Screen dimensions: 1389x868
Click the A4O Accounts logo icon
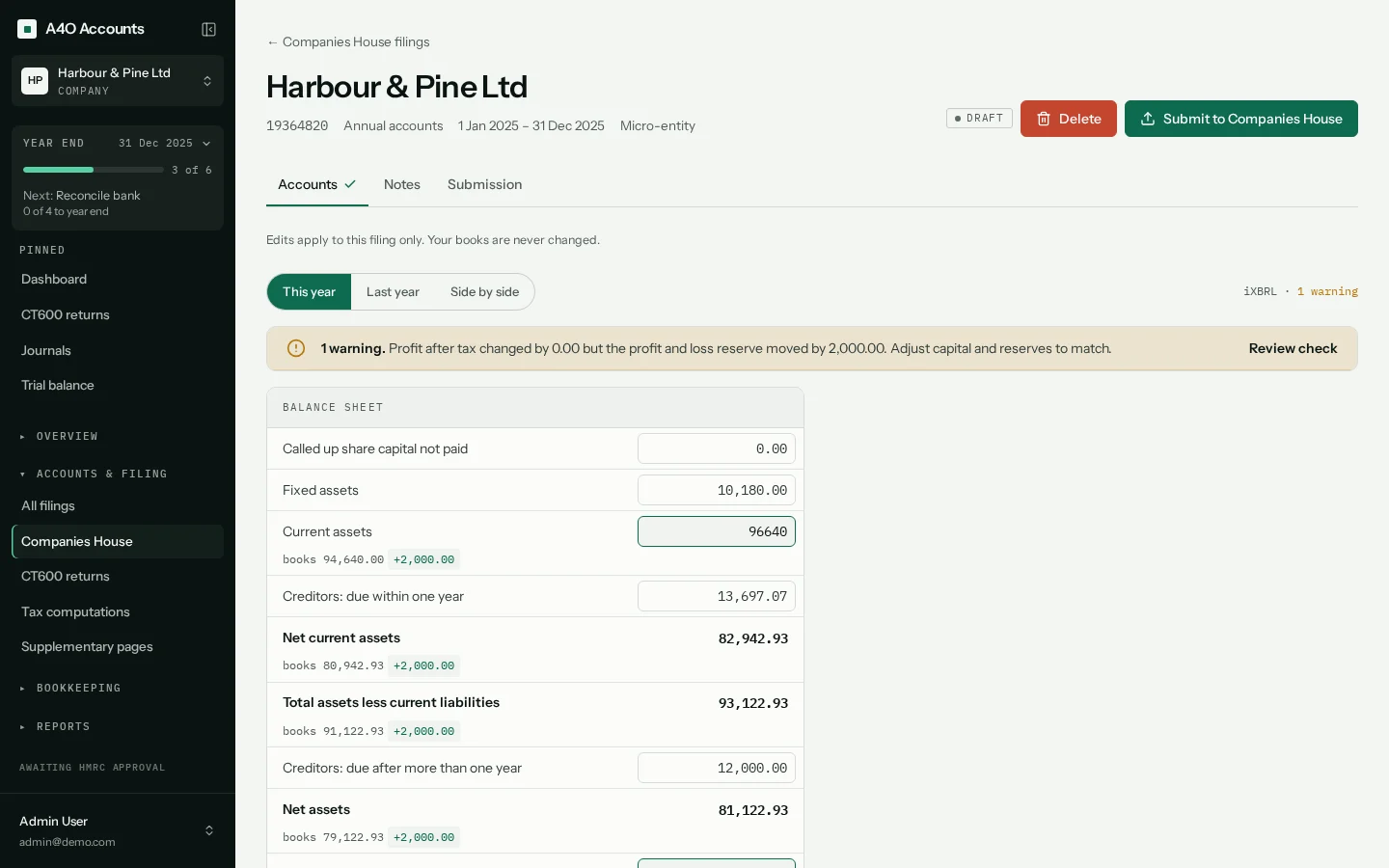click(x=27, y=29)
